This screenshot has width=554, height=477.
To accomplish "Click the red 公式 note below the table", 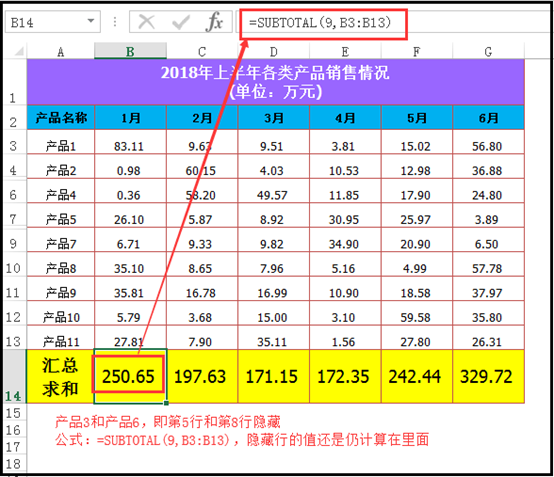I will click(242, 440).
